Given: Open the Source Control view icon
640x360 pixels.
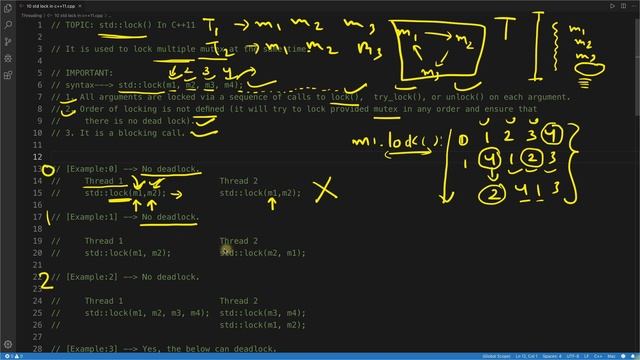Looking at the screenshot, I should point(8,42).
